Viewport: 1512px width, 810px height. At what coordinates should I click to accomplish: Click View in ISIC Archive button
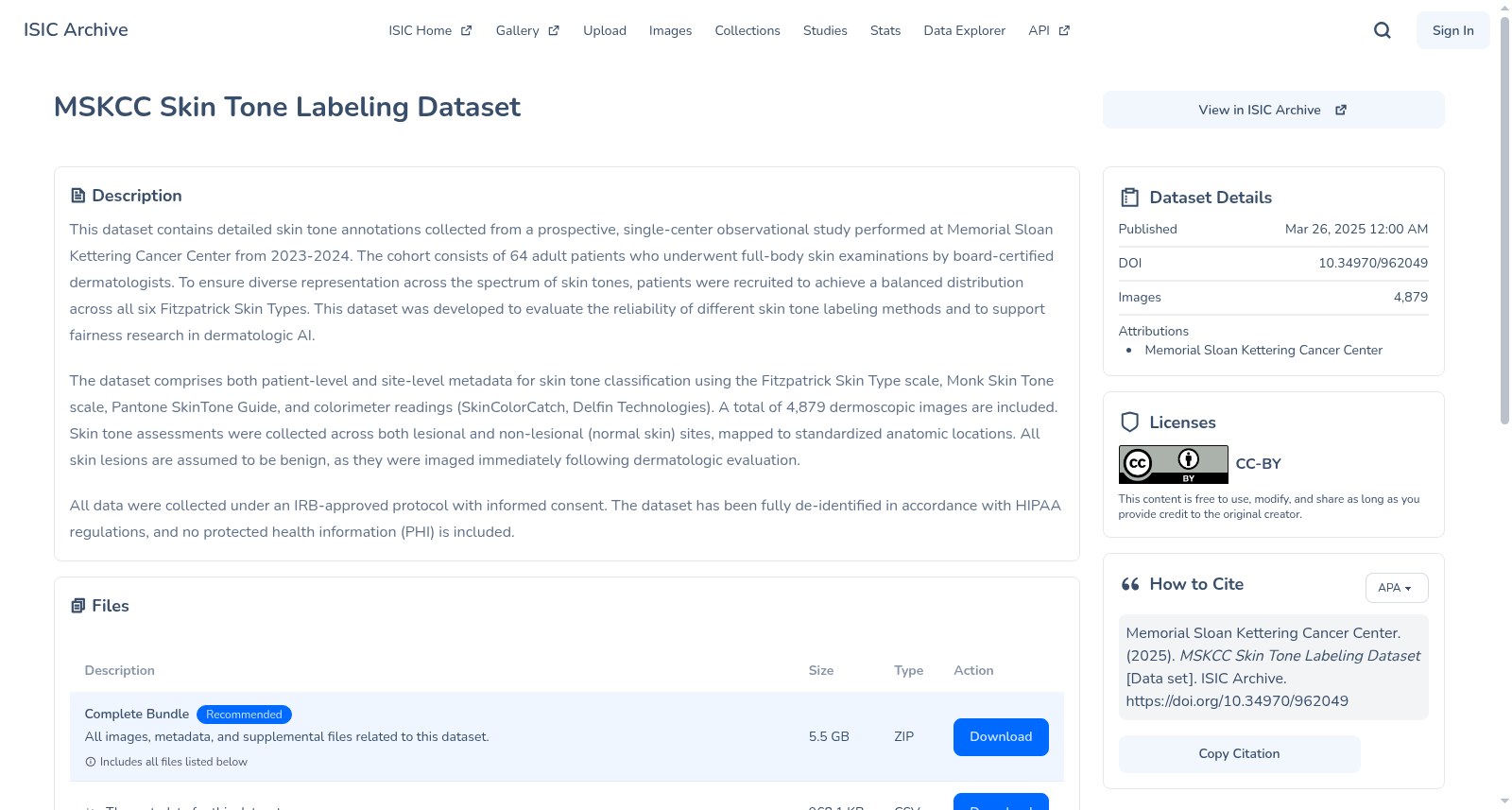point(1274,110)
